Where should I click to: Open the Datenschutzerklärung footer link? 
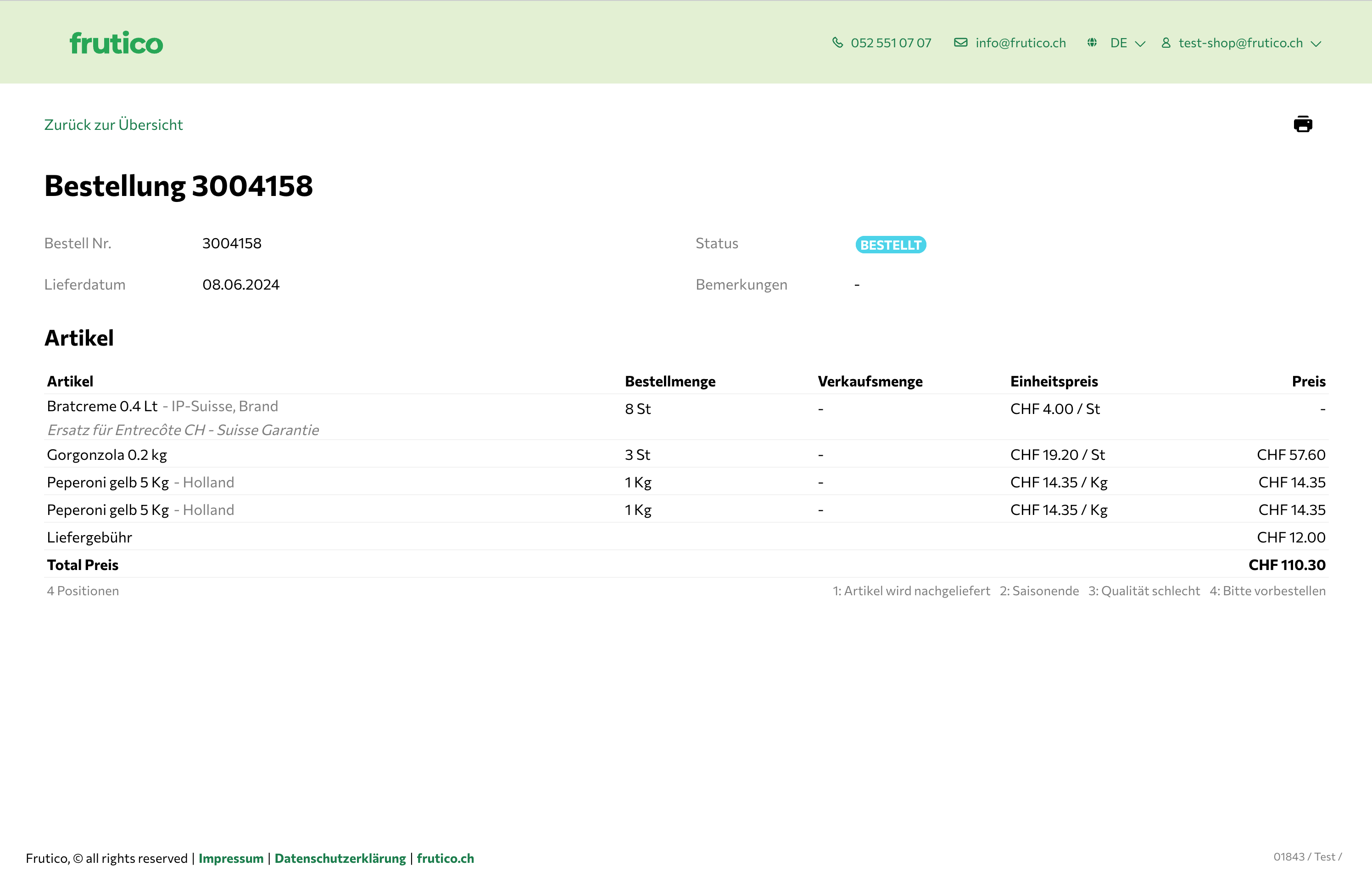click(340, 858)
